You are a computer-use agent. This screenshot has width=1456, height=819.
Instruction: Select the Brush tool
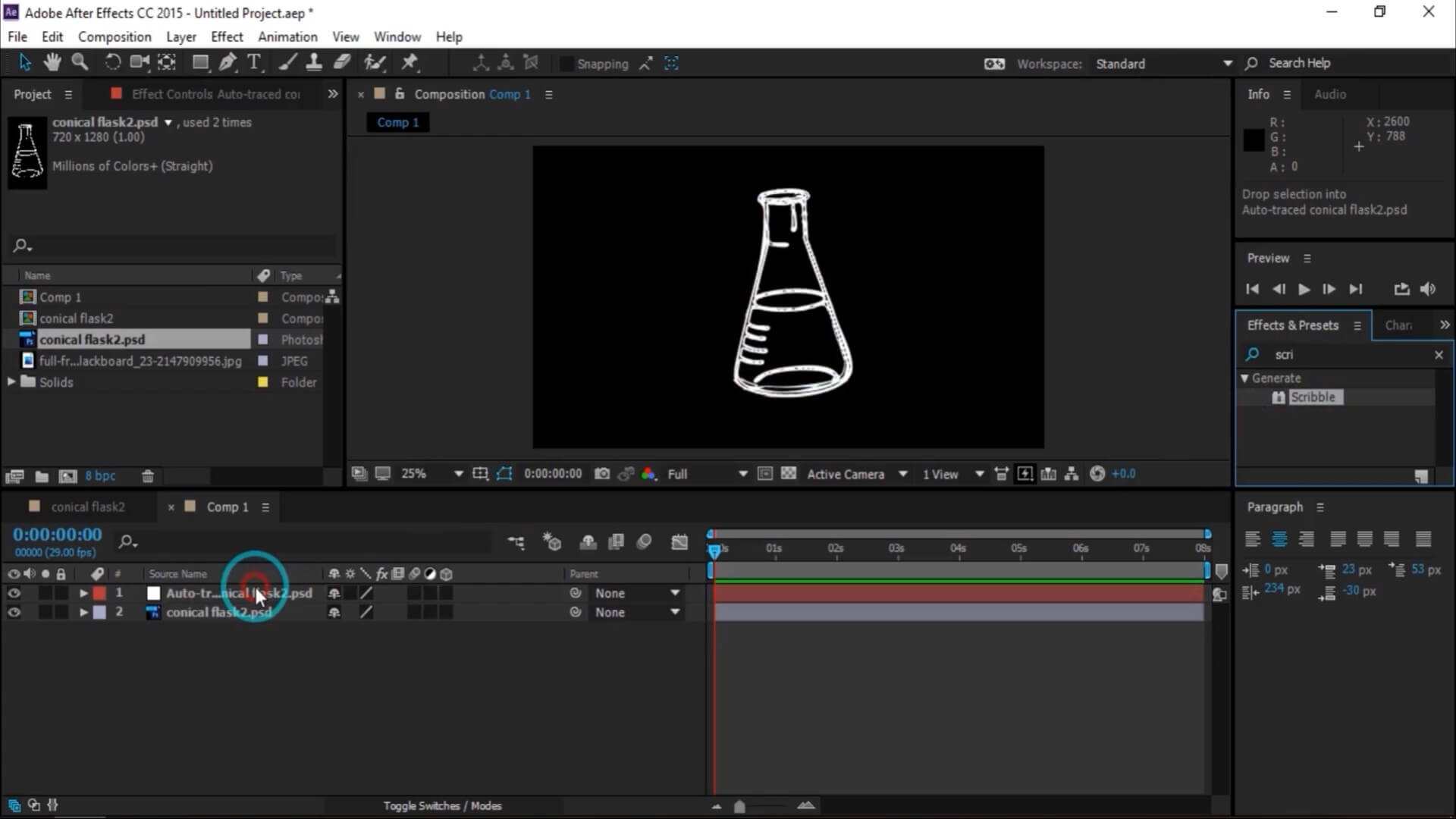pyautogui.click(x=287, y=62)
